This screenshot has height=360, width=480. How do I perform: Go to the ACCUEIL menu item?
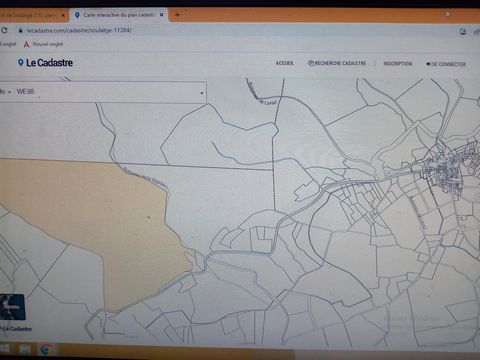click(284, 63)
